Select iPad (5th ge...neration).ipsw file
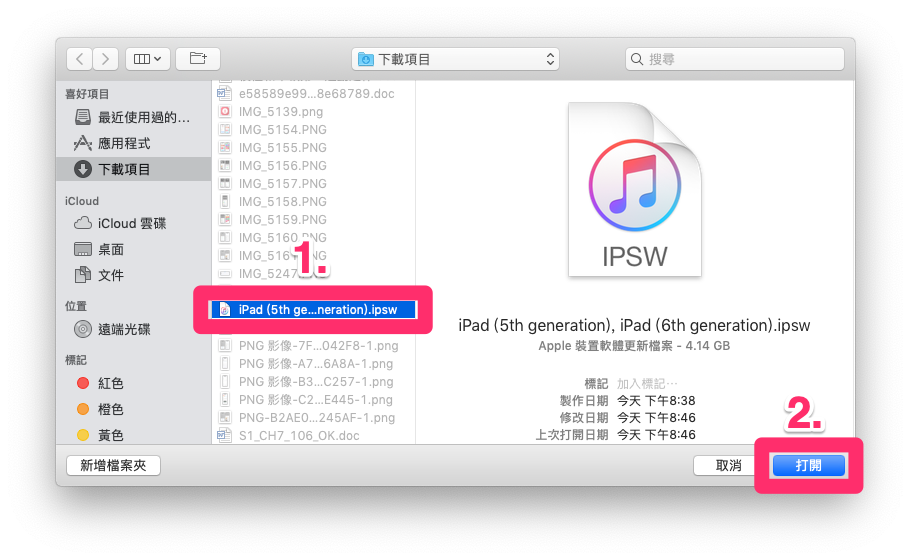Image resolution: width=911 pixels, height=560 pixels. (314, 310)
